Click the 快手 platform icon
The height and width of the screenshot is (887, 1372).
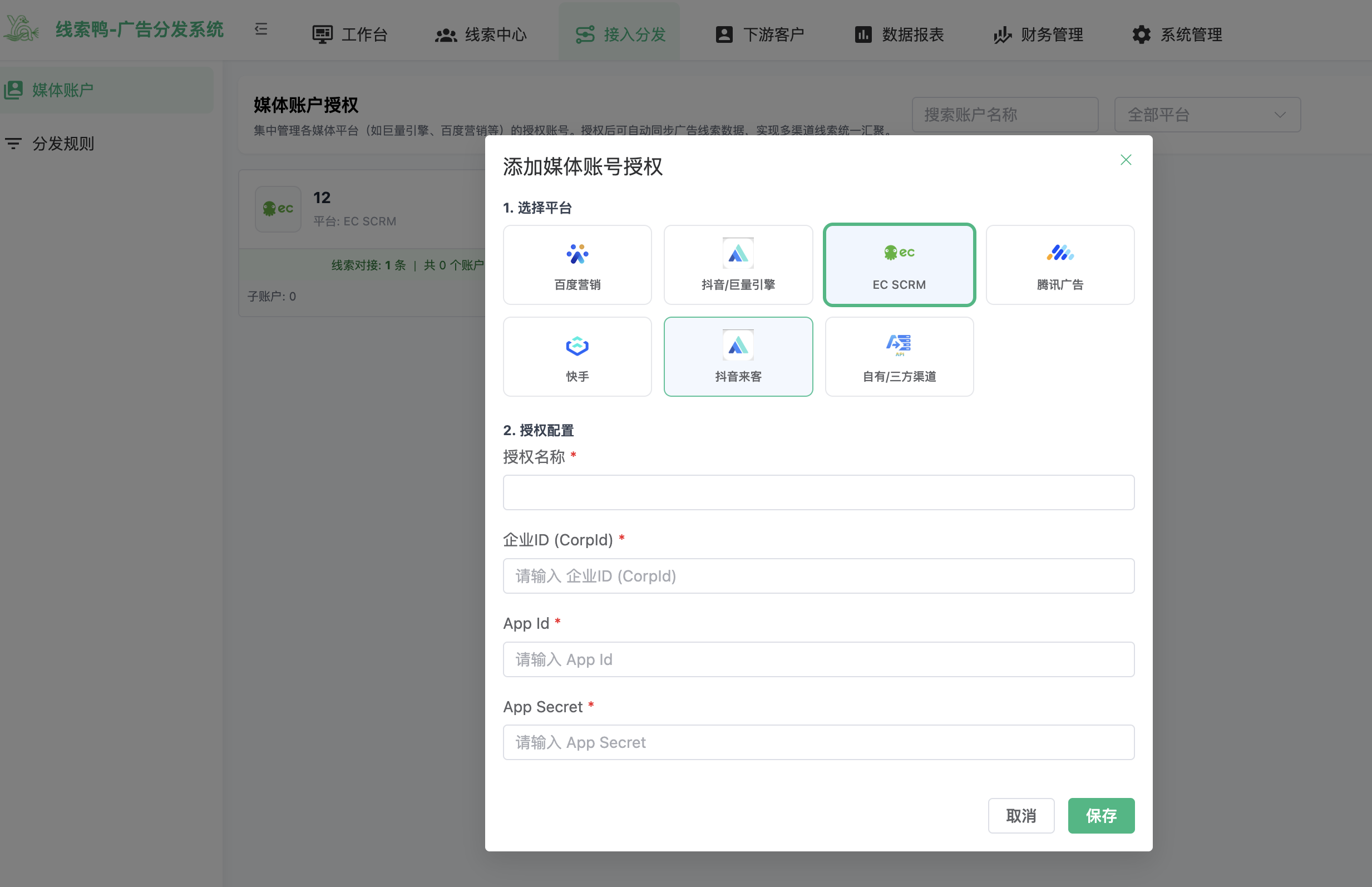click(x=577, y=346)
